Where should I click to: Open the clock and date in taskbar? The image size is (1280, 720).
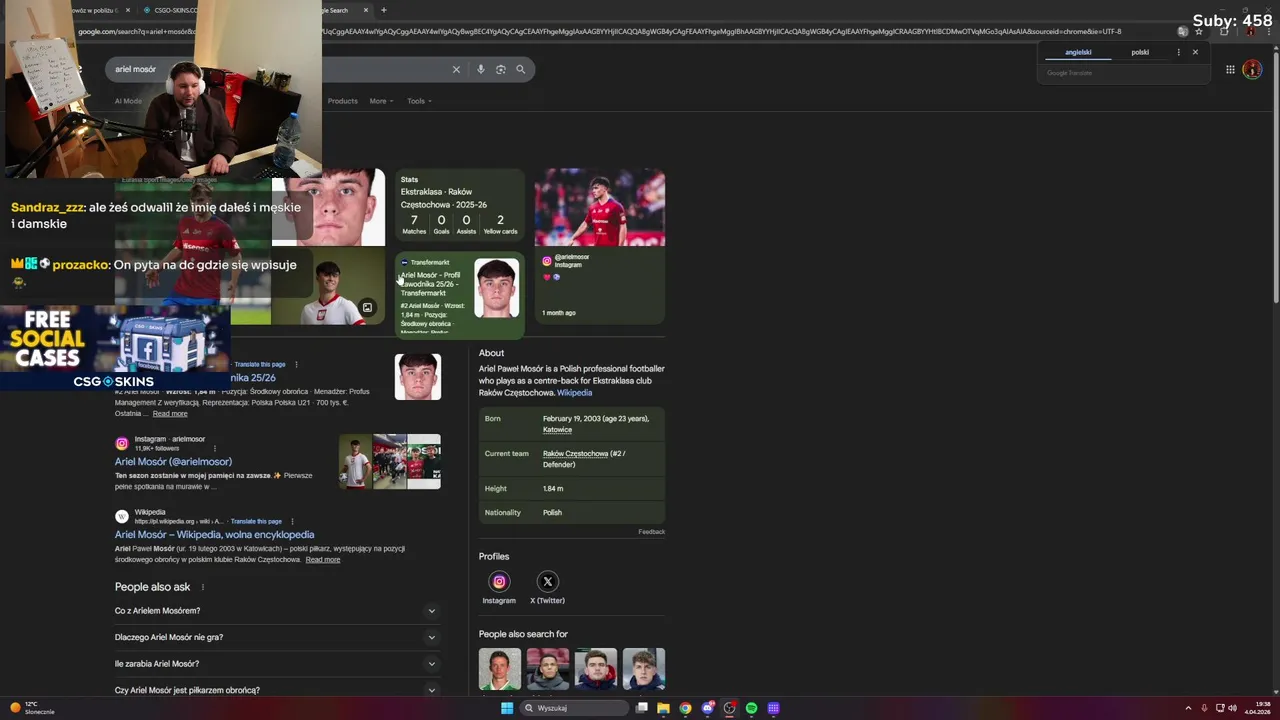[1258, 708]
